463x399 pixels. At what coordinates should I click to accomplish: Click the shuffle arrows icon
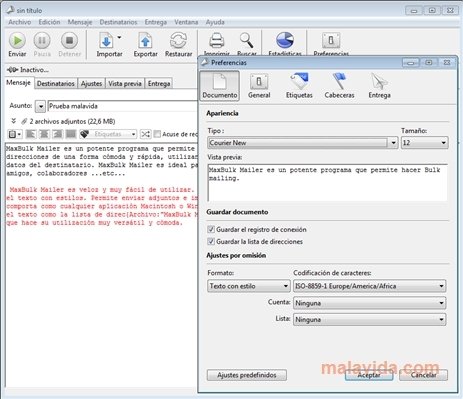[x=145, y=134]
